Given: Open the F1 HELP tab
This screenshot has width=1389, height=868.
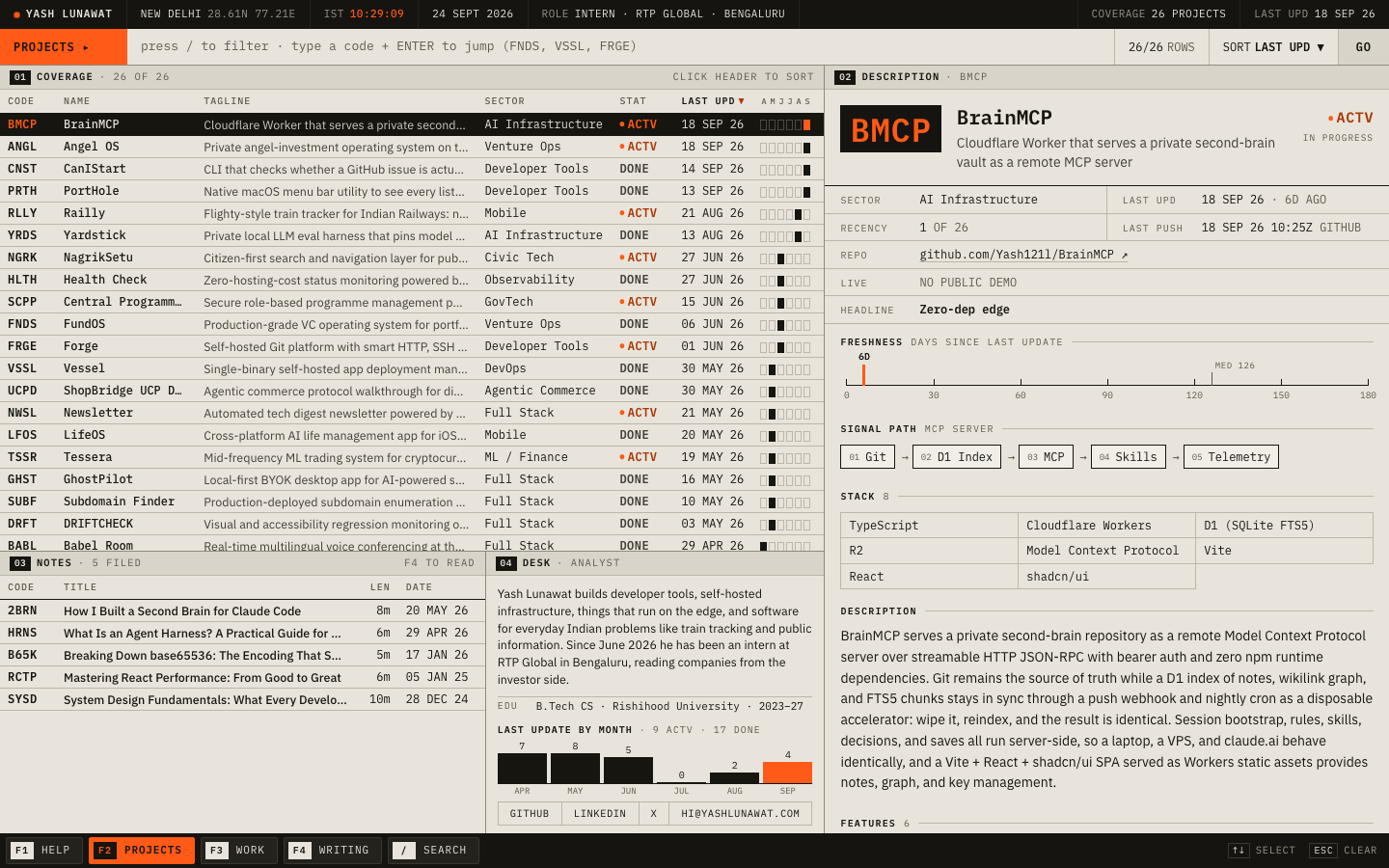Looking at the screenshot, I should click(x=44, y=851).
